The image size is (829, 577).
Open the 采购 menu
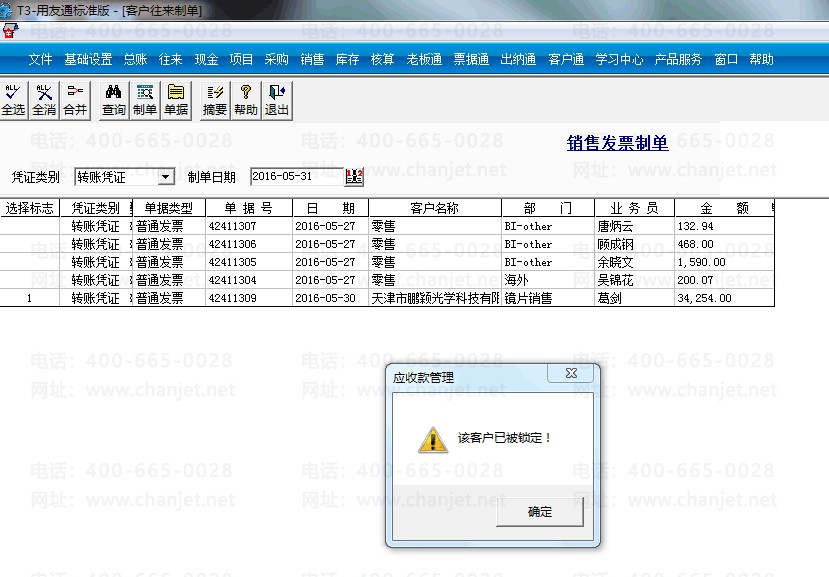[277, 59]
